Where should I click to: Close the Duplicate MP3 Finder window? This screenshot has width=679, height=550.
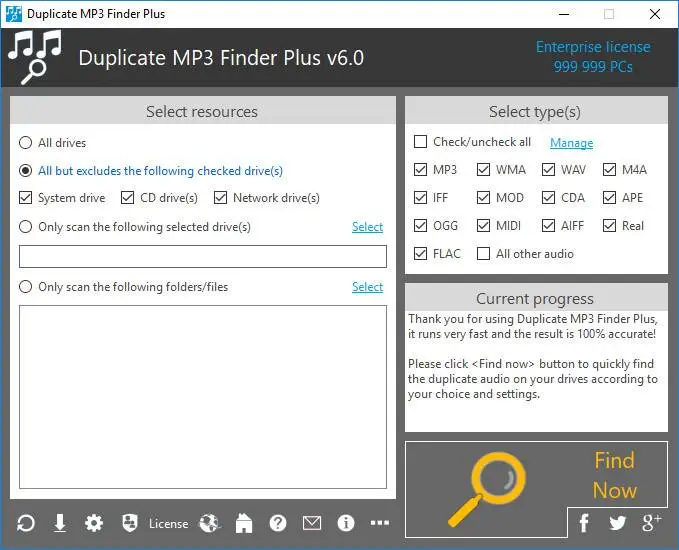655,14
